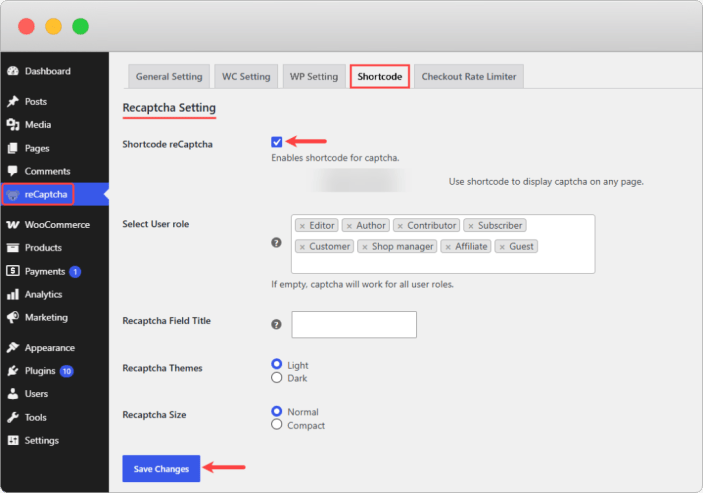Image resolution: width=703 pixels, height=493 pixels.
Task: Remove the Contributor role tag
Action: pos(400,226)
